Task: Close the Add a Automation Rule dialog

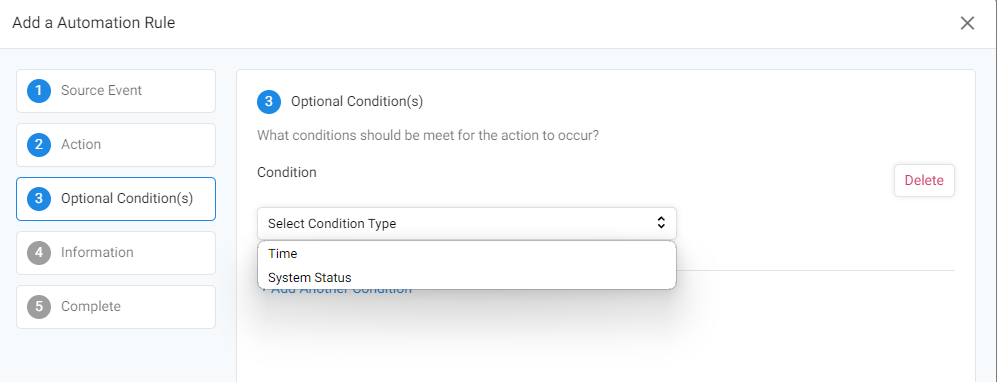Action: coord(967,24)
